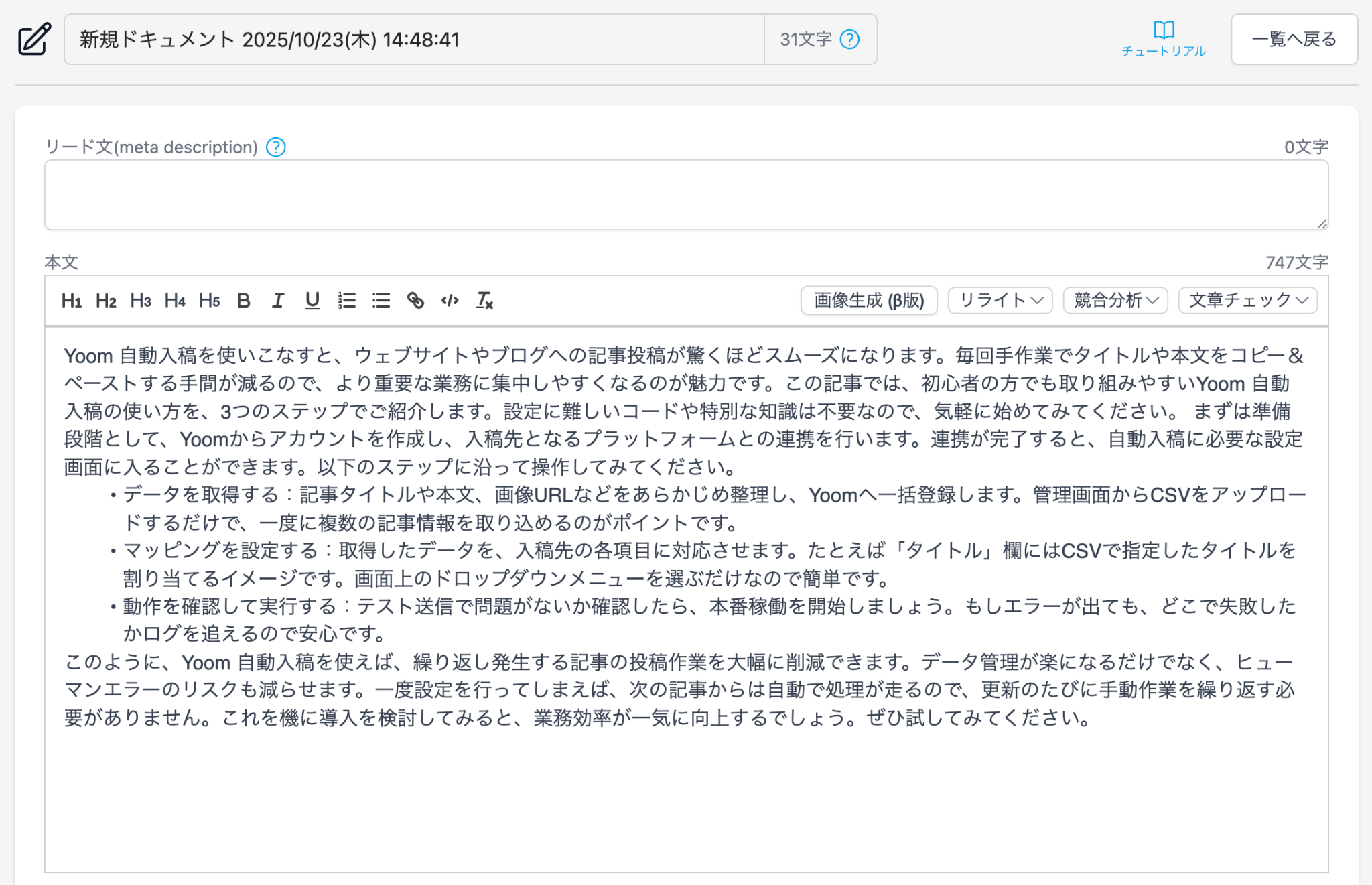The width and height of the screenshot is (1372, 885).
Task: Focus the リード文 meta description field
Action: click(686, 195)
